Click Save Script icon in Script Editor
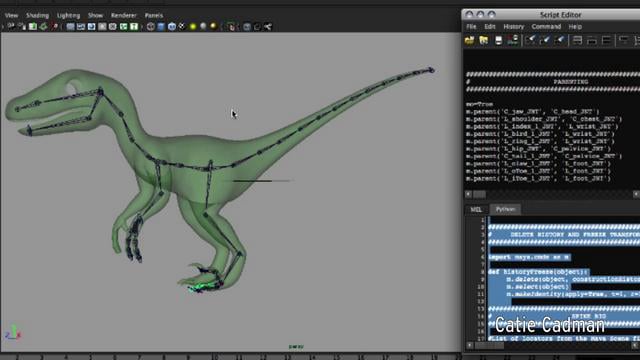Screen dimensions: 640x360 coord(498,40)
